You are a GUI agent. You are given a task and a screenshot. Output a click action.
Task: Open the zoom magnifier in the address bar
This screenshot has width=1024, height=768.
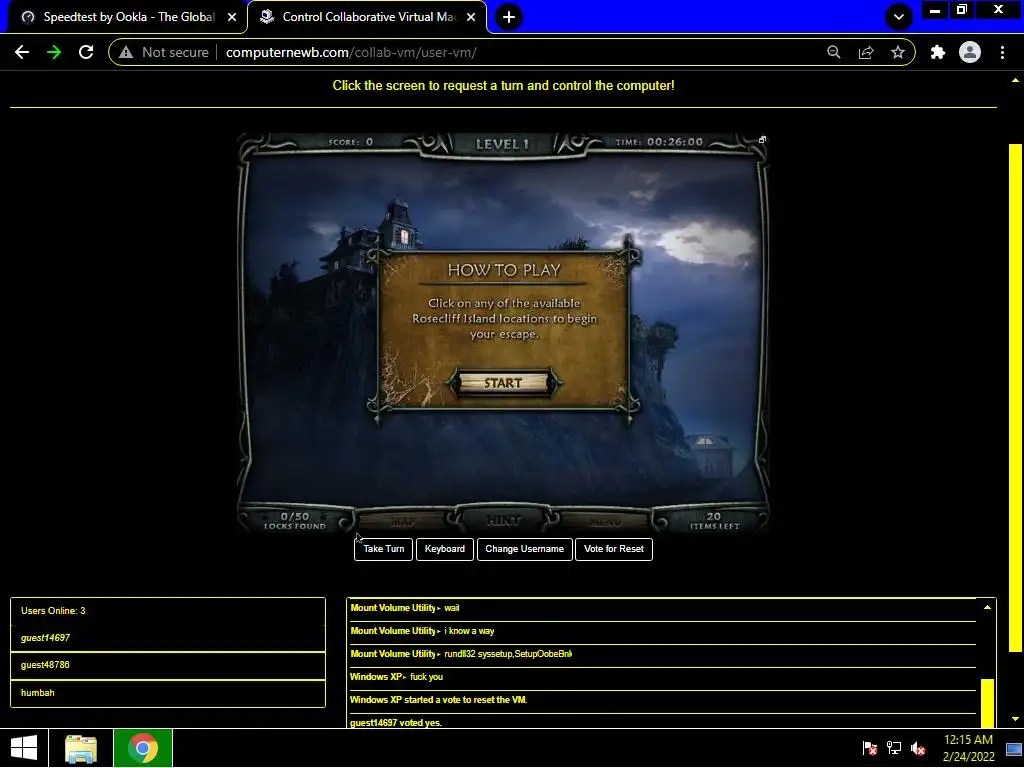pyautogui.click(x=833, y=52)
